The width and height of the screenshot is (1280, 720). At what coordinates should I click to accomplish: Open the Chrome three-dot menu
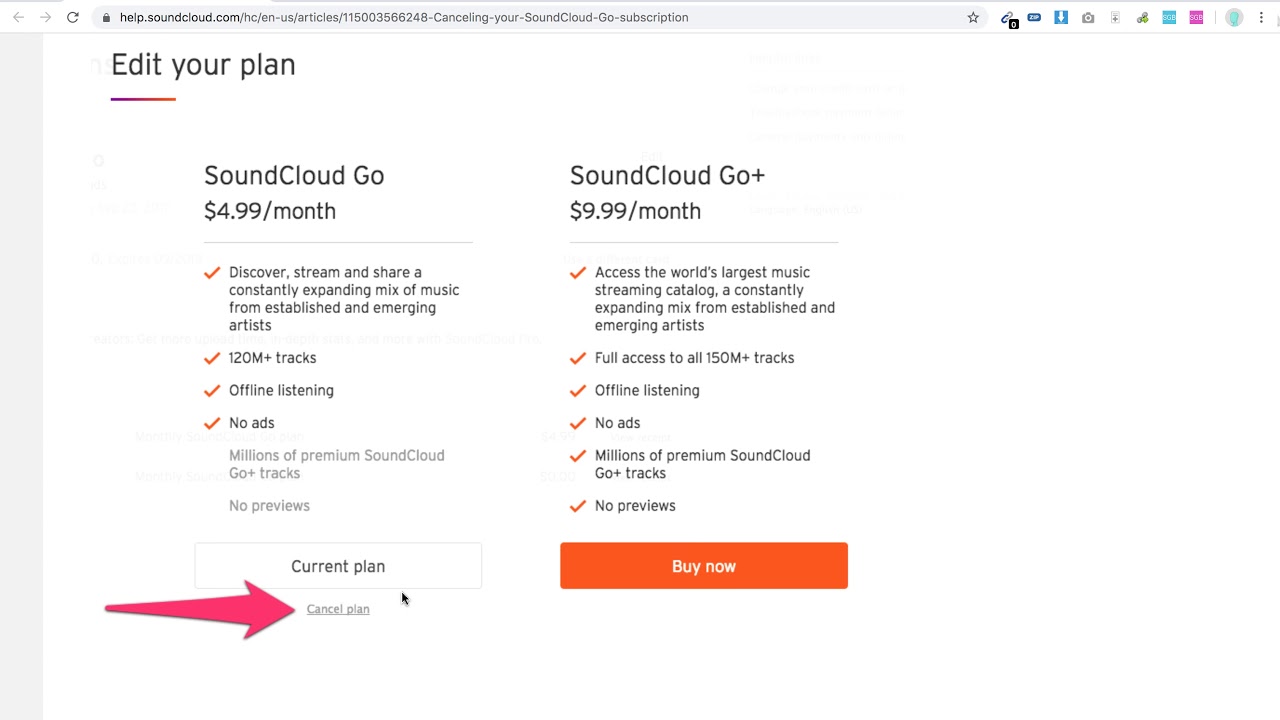(x=1261, y=17)
